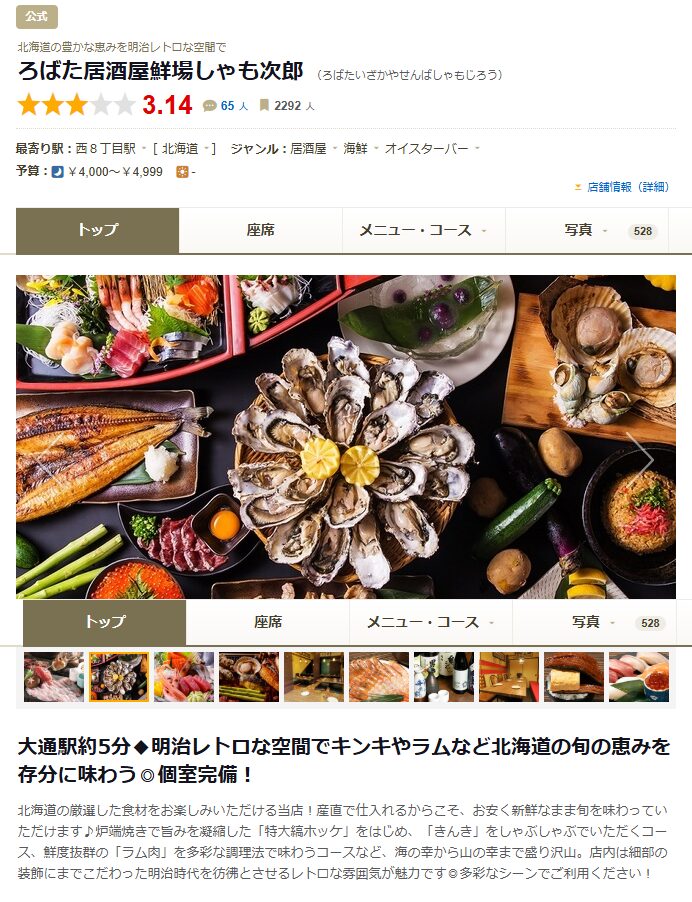Click the lunch budget sun icon
The height and width of the screenshot is (902, 692).
(182, 171)
